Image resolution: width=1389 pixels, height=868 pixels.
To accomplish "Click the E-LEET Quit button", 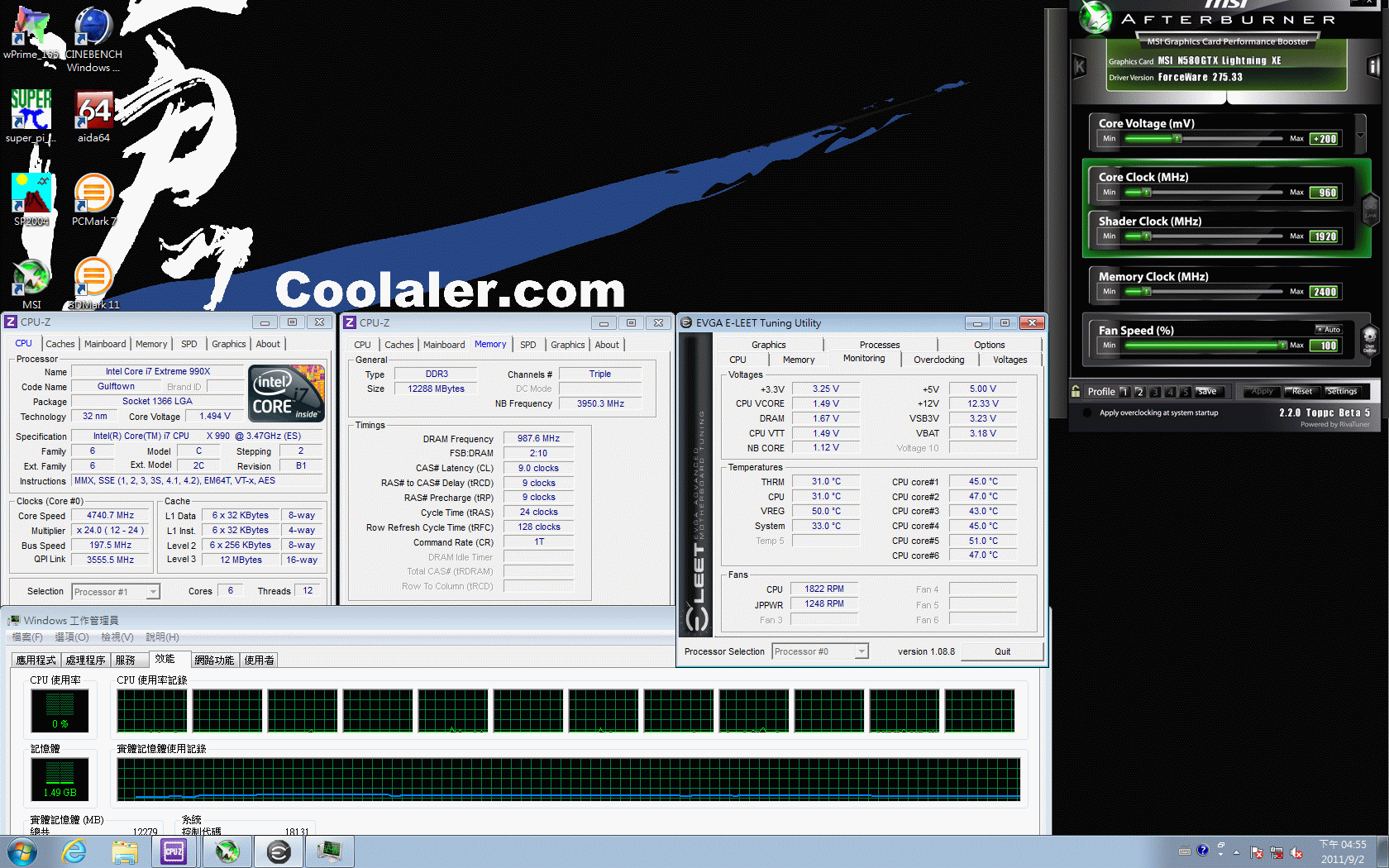I will pyautogui.click(x=1002, y=651).
